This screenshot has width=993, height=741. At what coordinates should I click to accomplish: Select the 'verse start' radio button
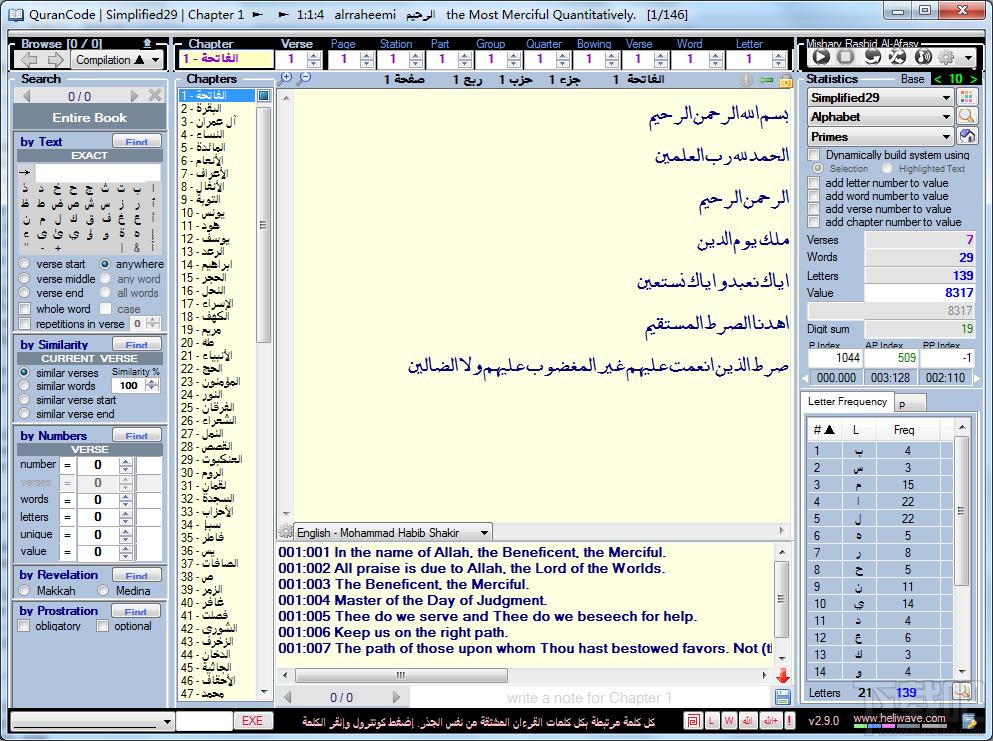25,264
